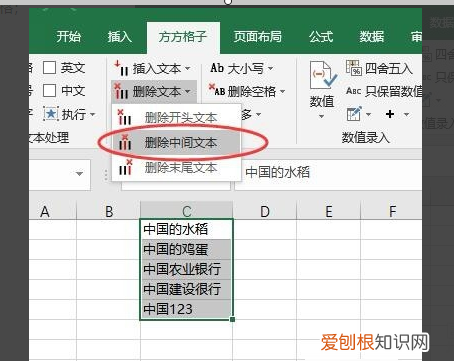Open the 页面布局 tab
This screenshot has height=361, width=454.
(x=257, y=36)
